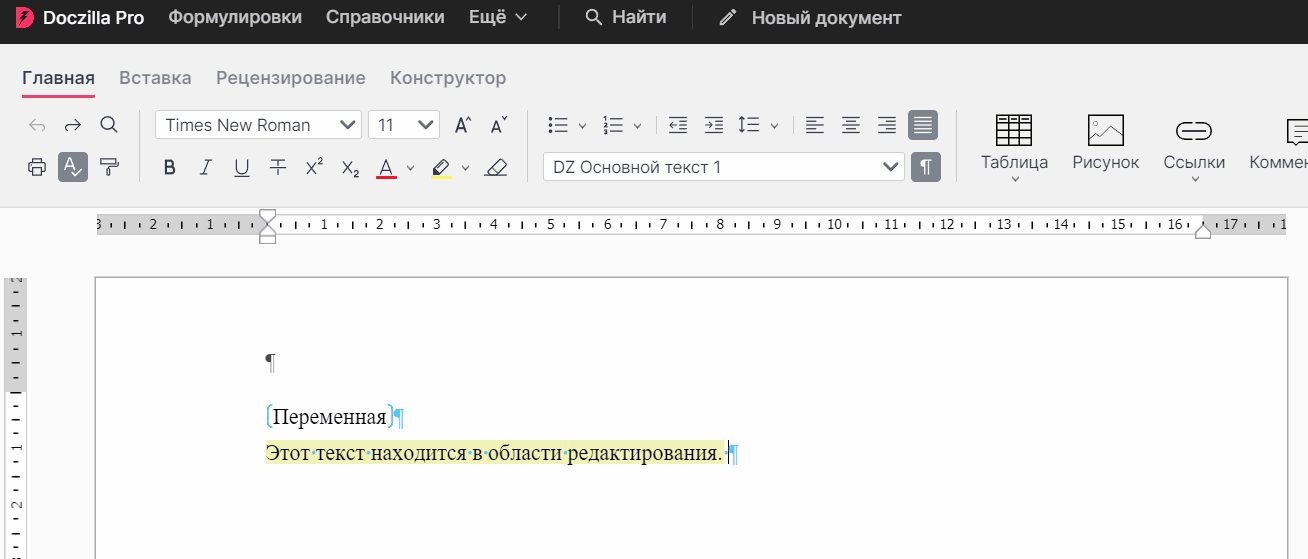The width and height of the screenshot is (1308, 559).
Task: Open the Справочники menu
Action: tap(385, 18)
